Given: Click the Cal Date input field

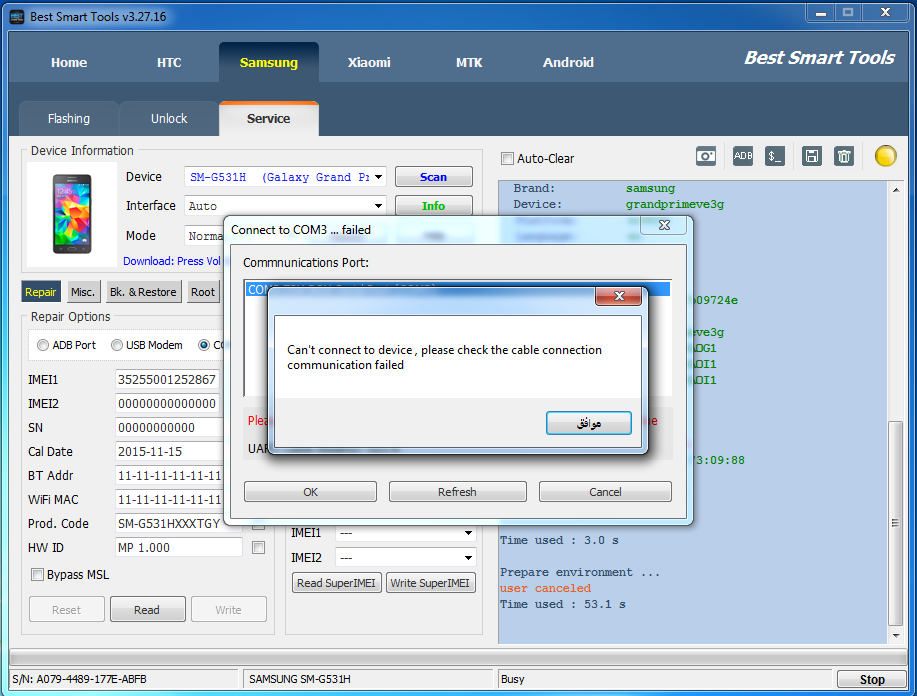Looking at the screenshot, I should [170, 452].
